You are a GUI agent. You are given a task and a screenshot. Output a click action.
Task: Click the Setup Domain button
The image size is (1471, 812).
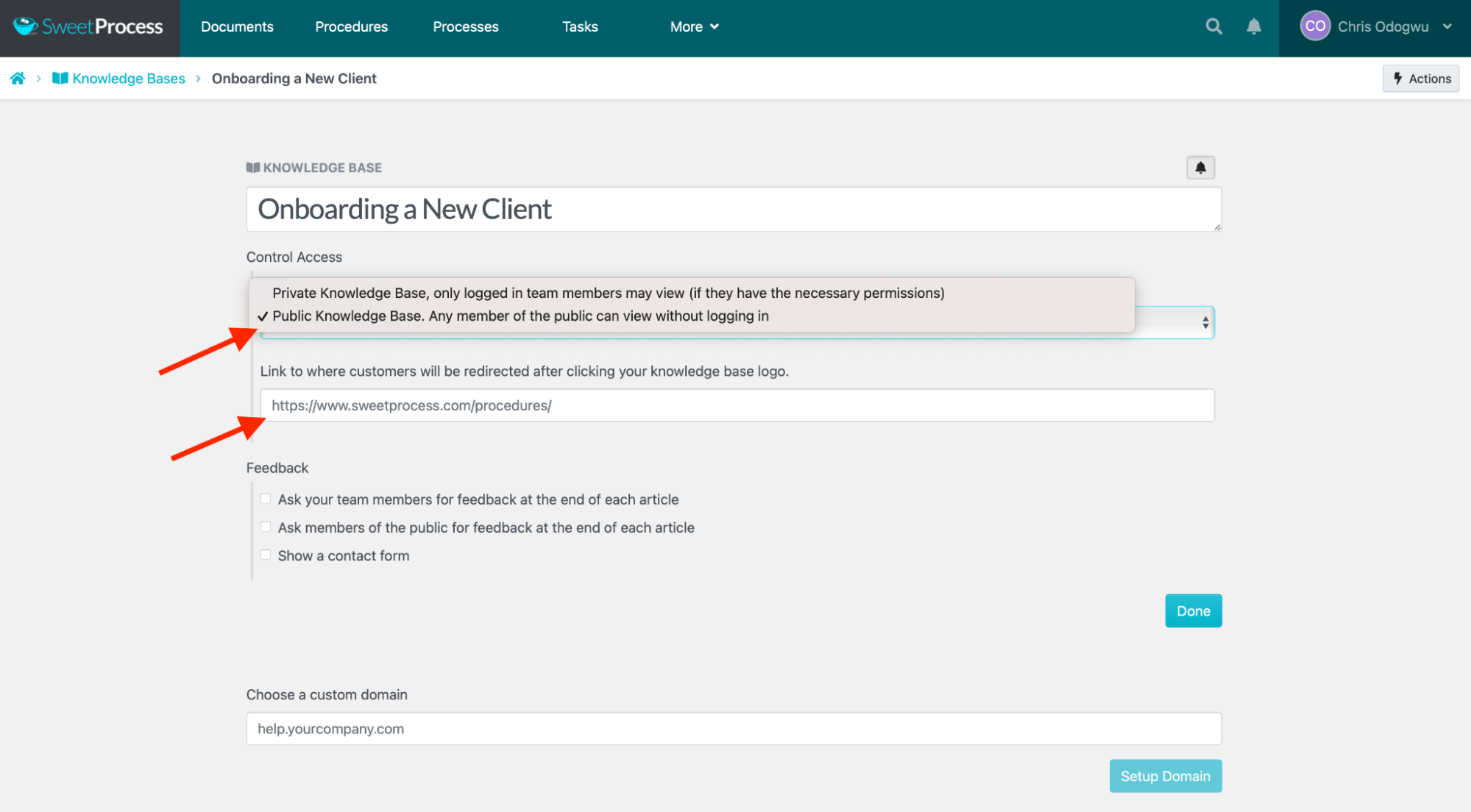click(1166, 775)
